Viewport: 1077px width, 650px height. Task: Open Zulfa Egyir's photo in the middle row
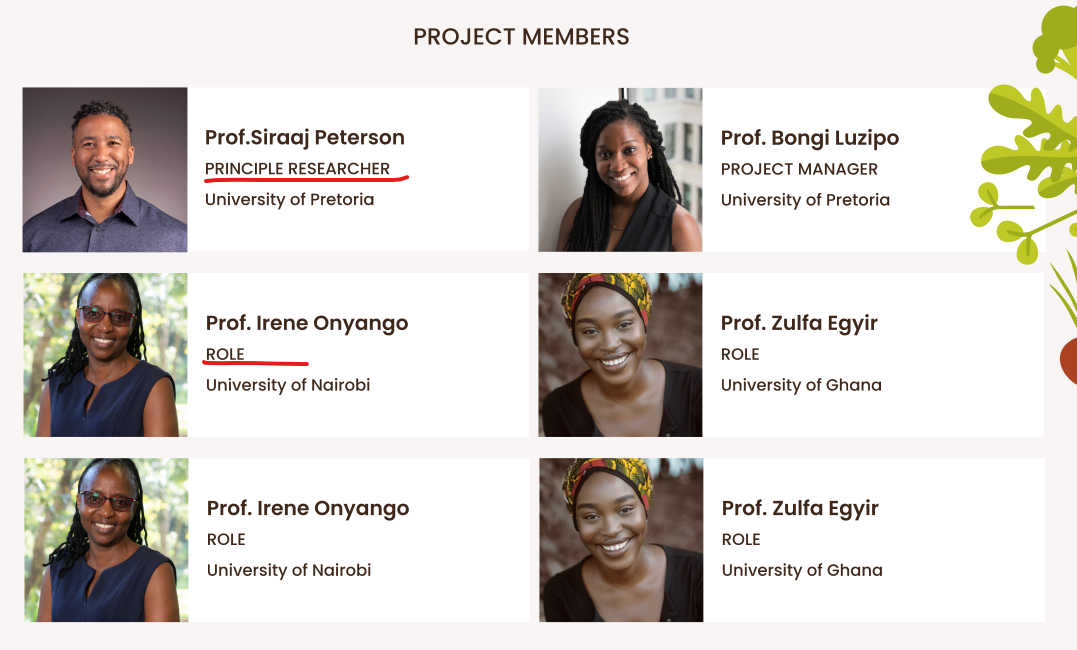click(620, 355)
